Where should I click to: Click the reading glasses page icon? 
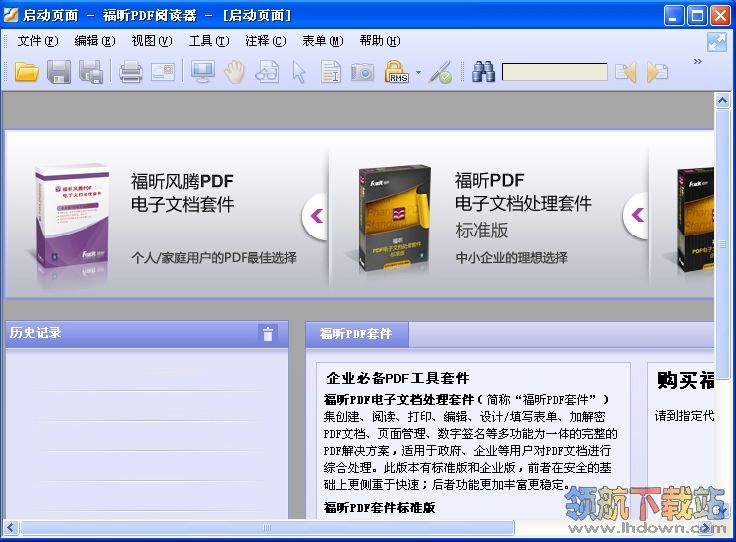click(x=267, y=72)
